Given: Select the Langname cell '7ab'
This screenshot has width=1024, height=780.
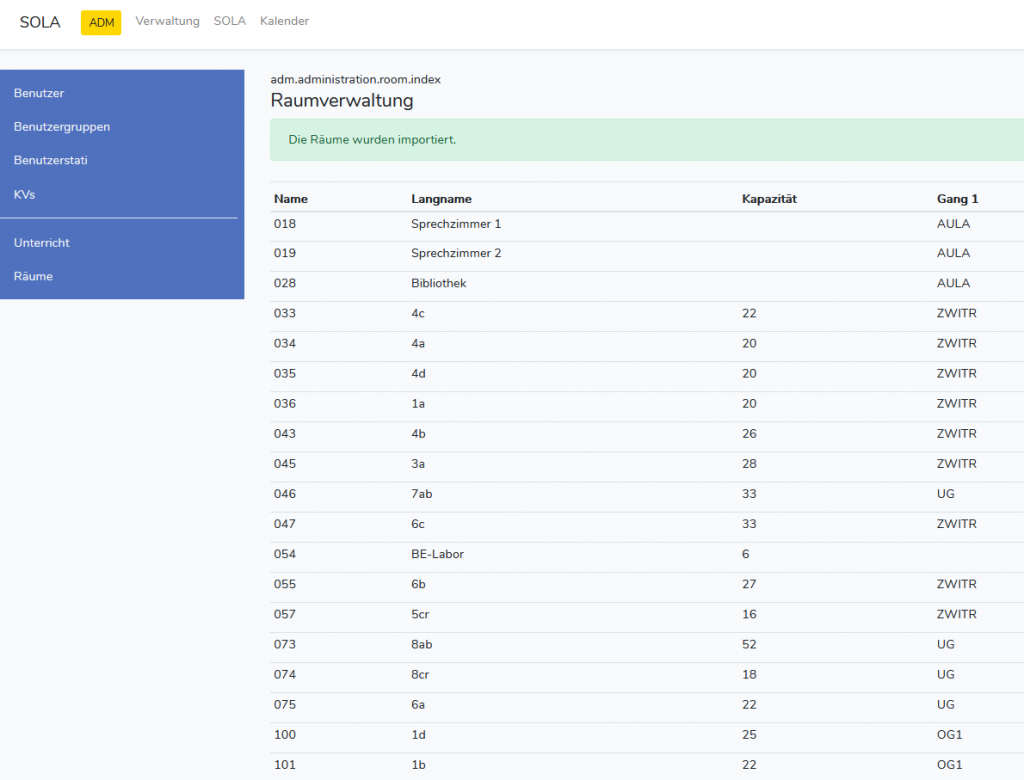Looking at the screenshot, I should pos(422,493).
